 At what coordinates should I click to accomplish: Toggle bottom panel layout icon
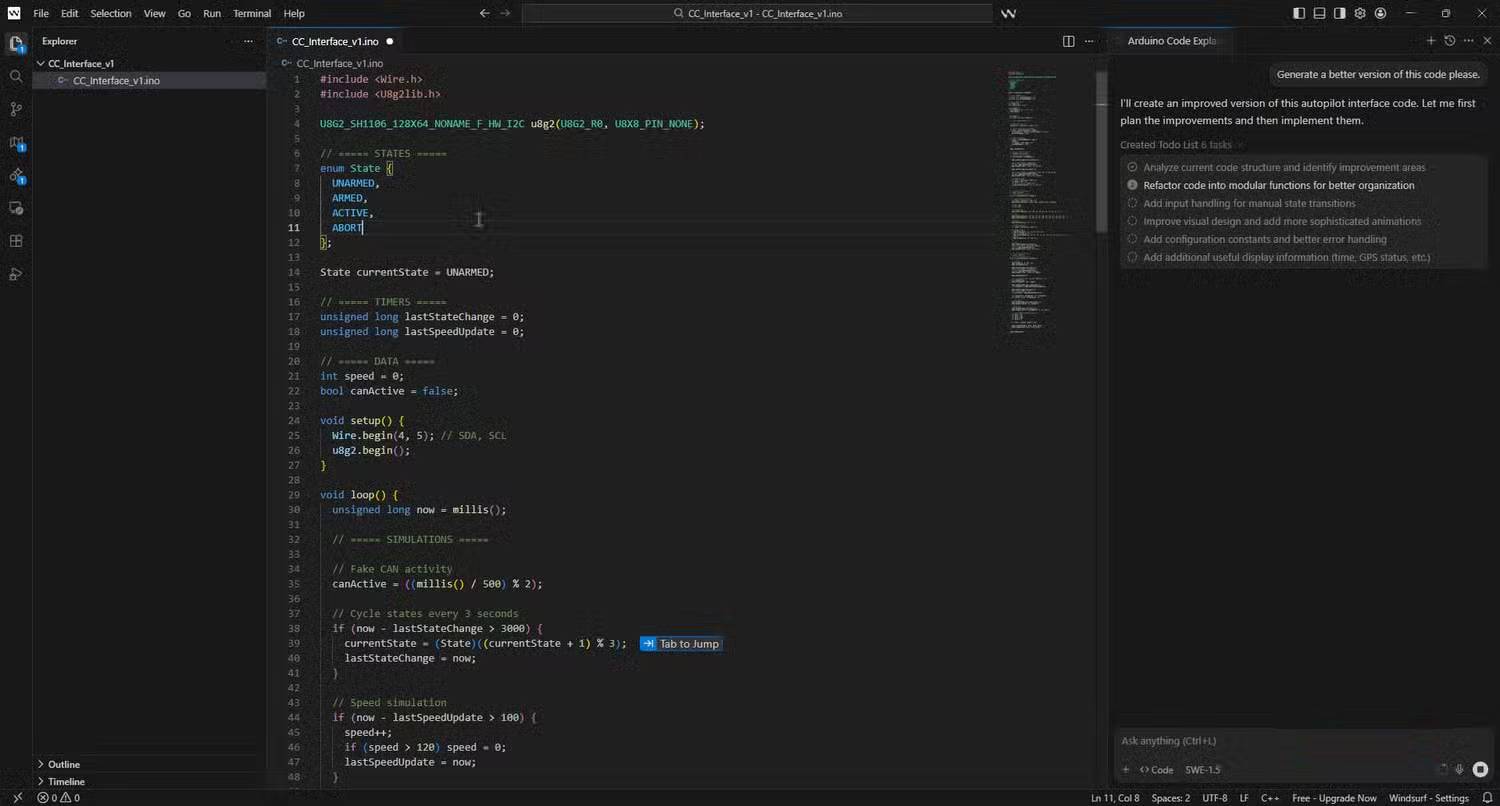[x=1319, y=13]
